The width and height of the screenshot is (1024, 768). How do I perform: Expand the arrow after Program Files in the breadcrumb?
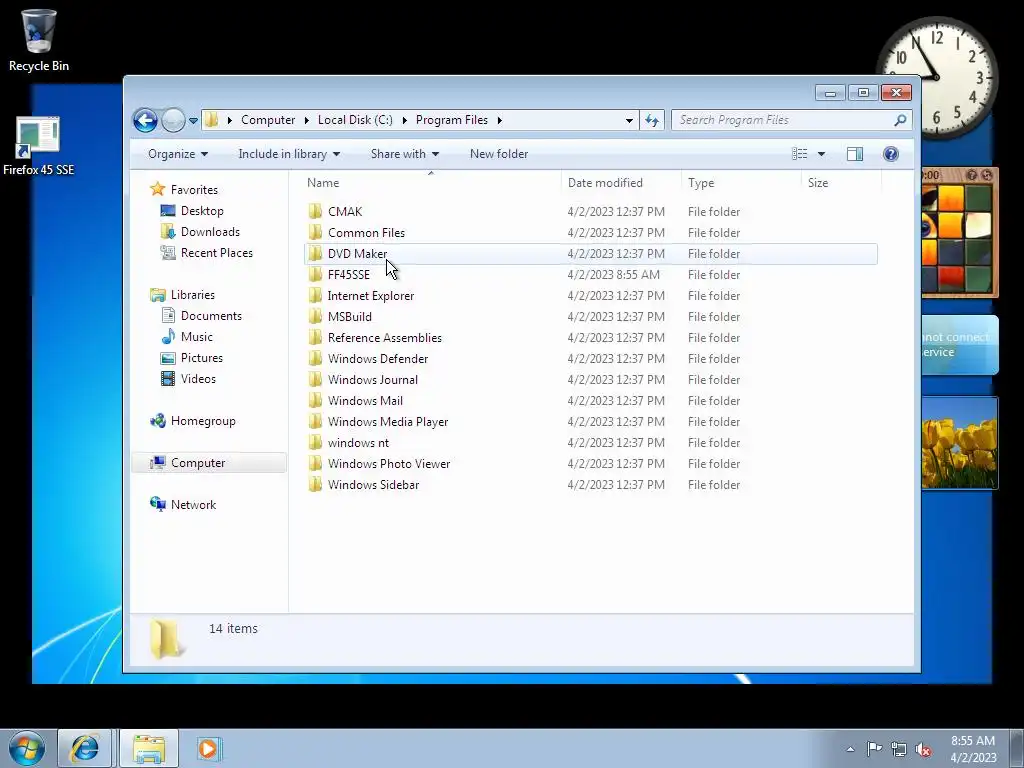[500, 120]
